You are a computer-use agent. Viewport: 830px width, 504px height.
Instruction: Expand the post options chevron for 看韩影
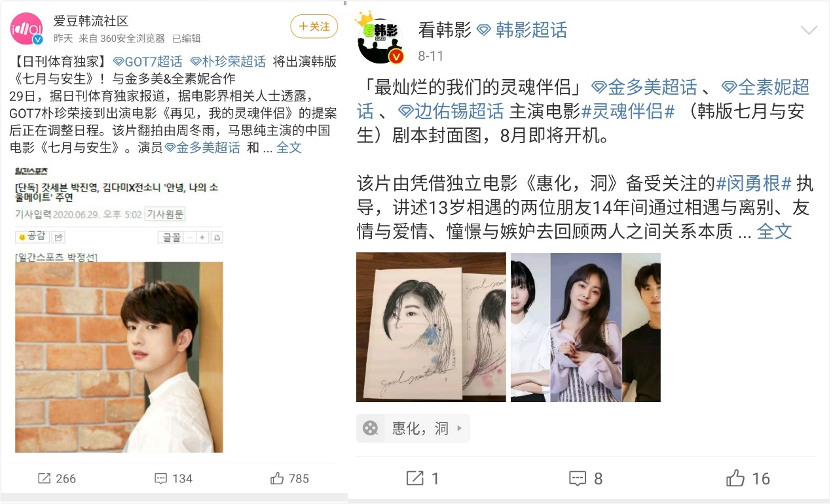click(x=809, y=30)
